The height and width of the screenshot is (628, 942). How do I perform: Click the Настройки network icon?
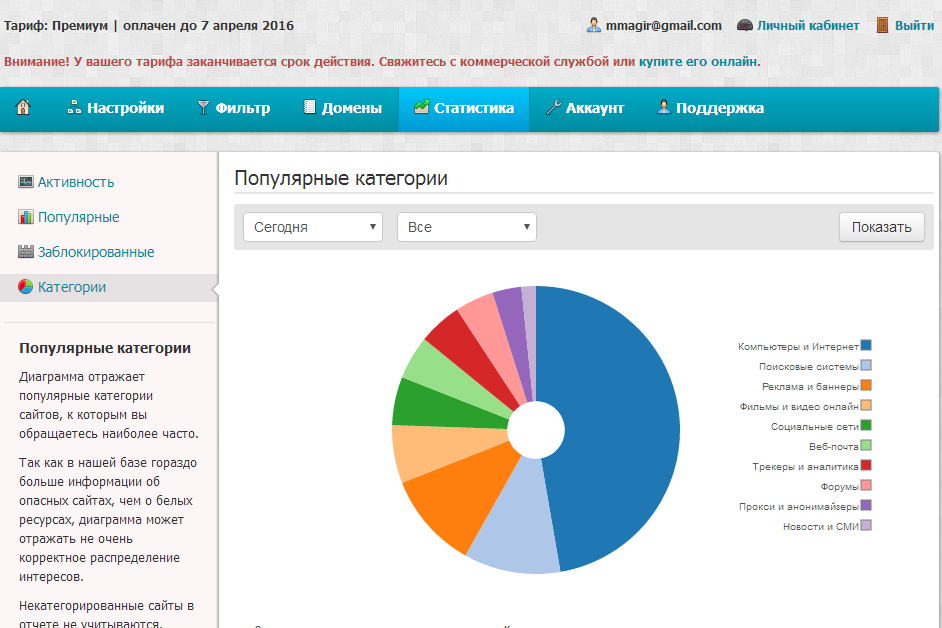pyautogui.click(x=74, y=108)
